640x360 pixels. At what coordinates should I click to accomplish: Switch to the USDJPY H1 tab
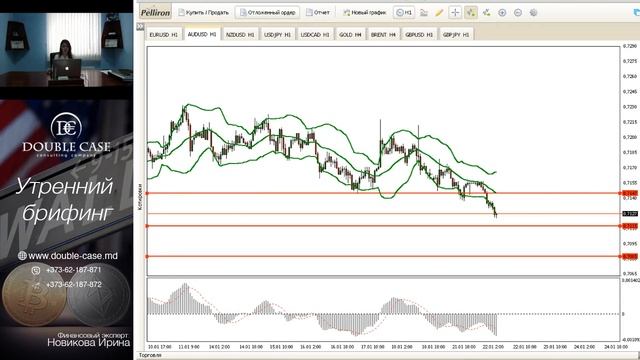tap(277, 35)
